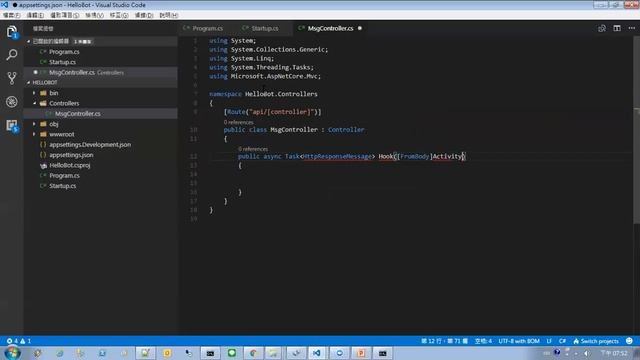This screenshot has height=360, width=640.
Task: Click the green LINE icon in the taskbar
Action: pyautogui.click(x=232, y=353)
